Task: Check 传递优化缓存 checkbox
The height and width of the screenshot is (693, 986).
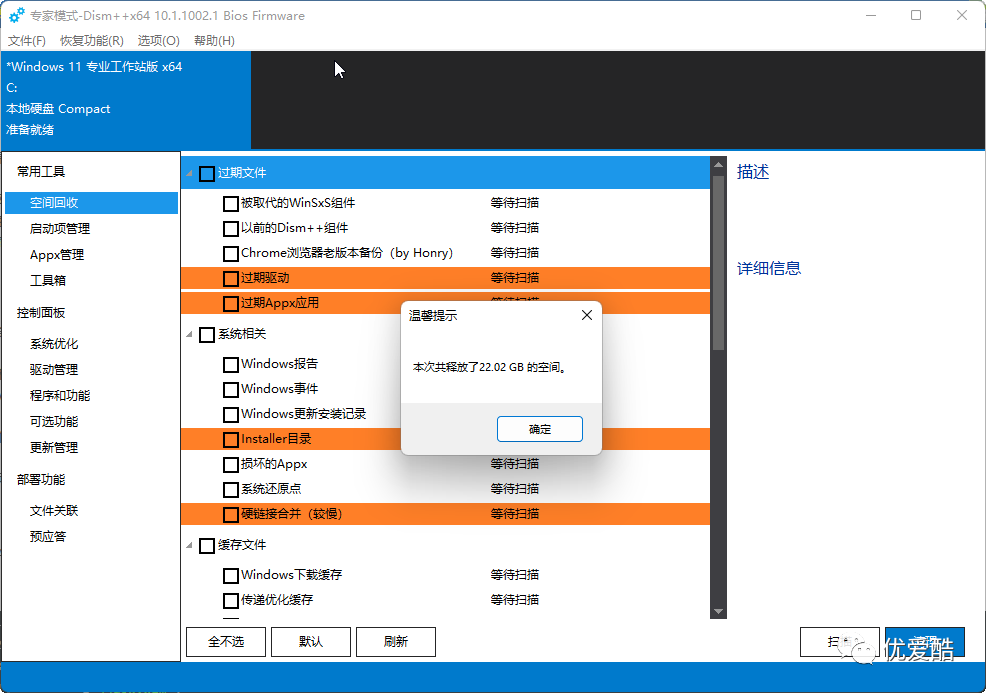Action: [231, 601]
